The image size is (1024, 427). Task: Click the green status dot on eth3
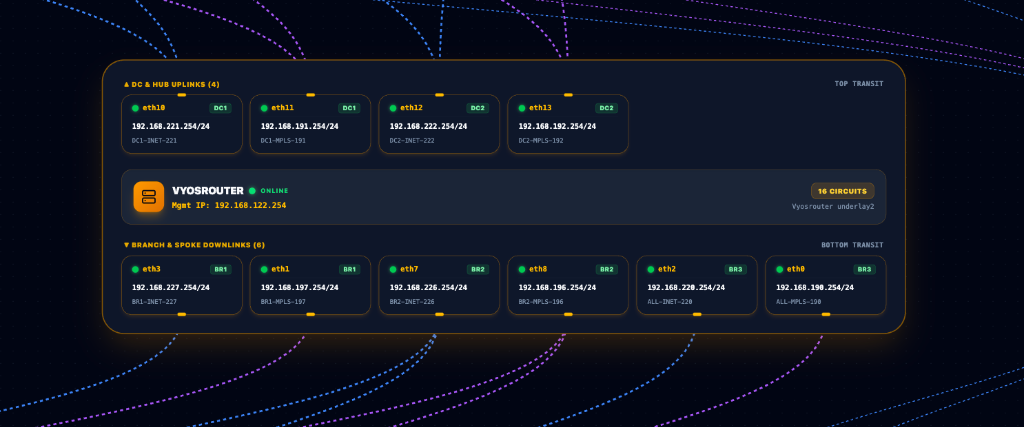tap(135, 269)
